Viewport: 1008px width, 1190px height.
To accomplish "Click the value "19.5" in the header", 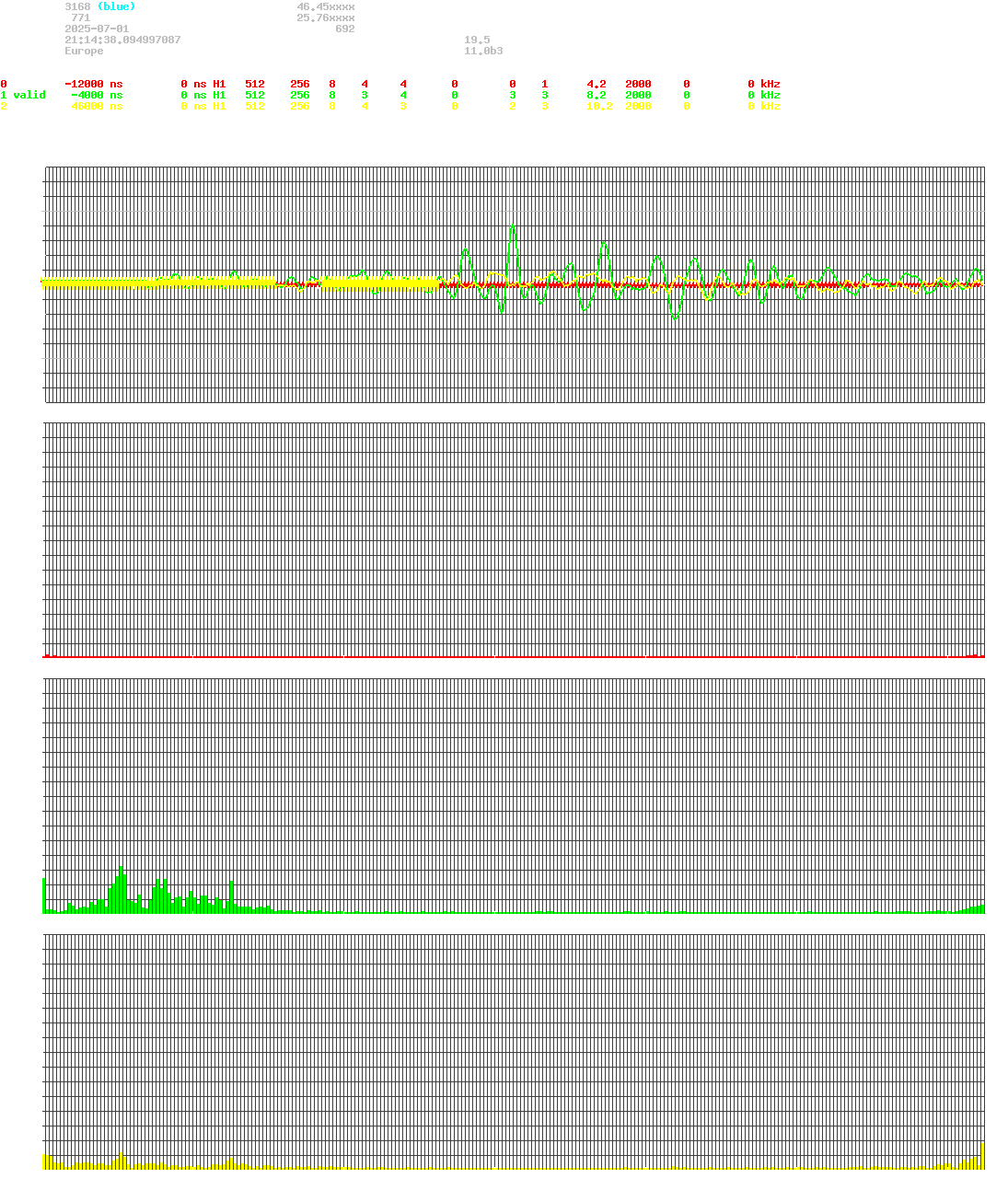I will tap(477, 40).
